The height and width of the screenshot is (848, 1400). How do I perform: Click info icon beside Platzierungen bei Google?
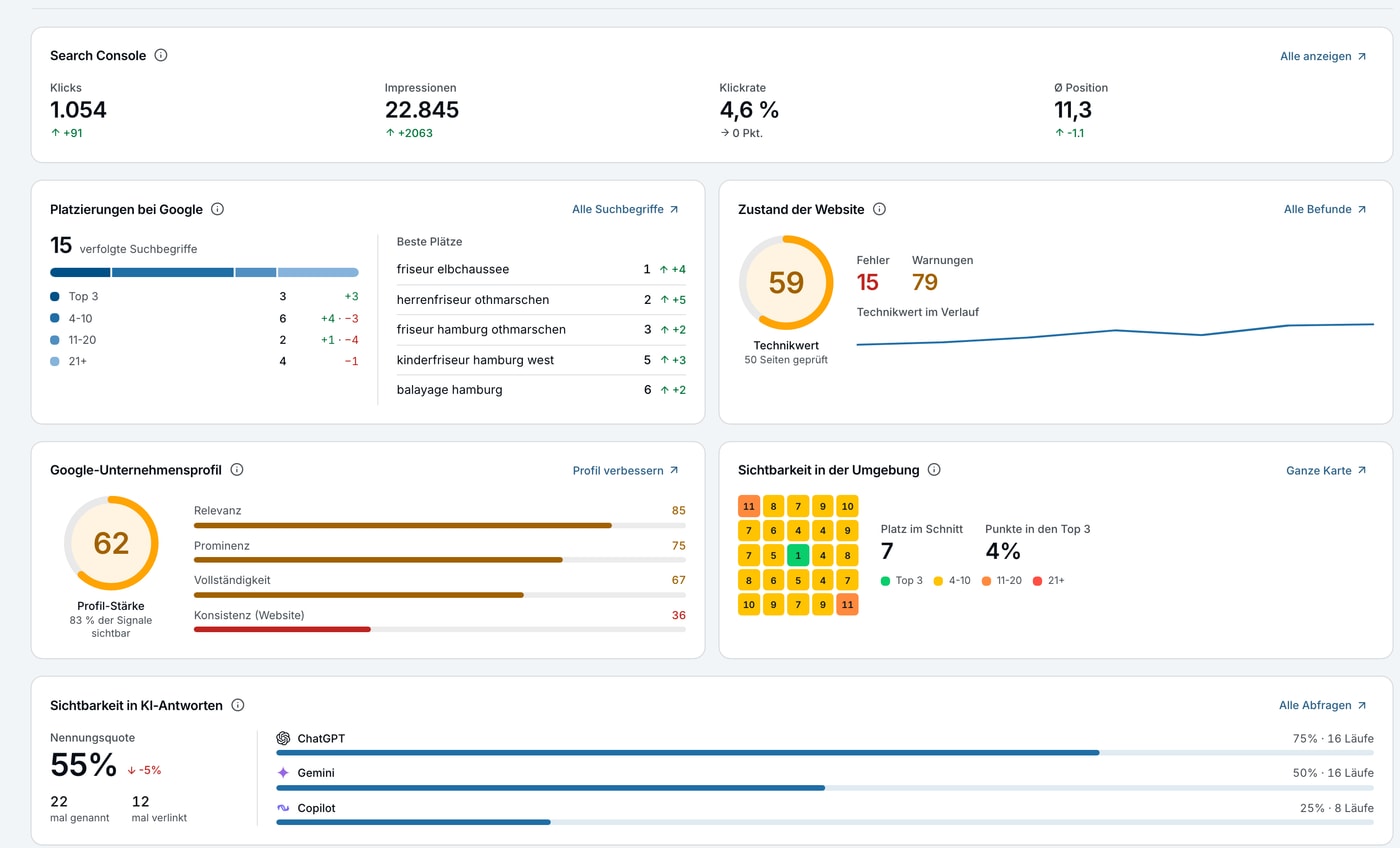tap(217, 209)
